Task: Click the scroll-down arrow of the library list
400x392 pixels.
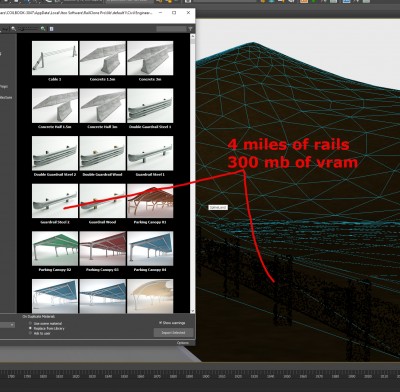Action: pos(193,311)
